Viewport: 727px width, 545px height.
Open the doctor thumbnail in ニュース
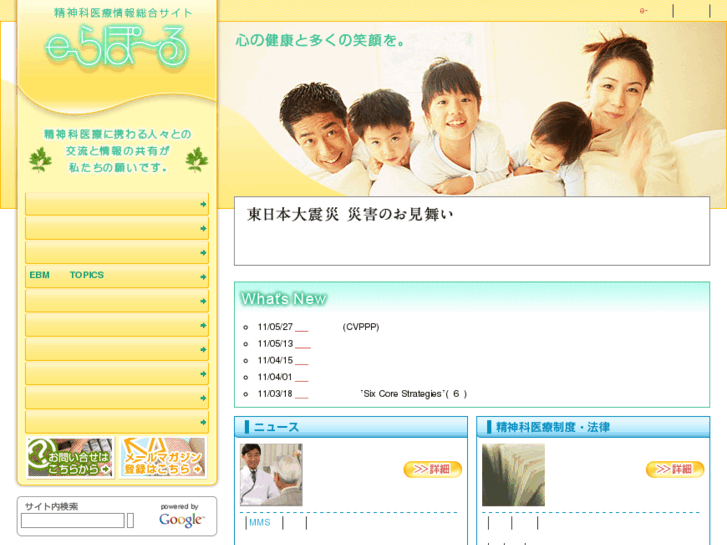coord(271,474)
